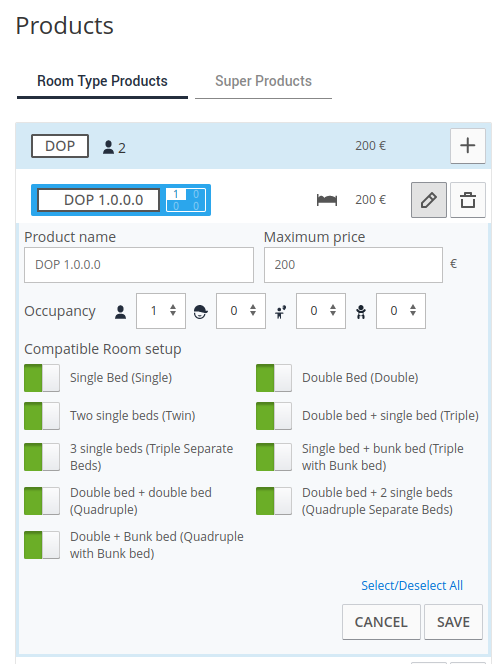This screenshot has width=502, height=664.
Task: Disable Double Bed (Double) switch
Action: coord(274,378)
